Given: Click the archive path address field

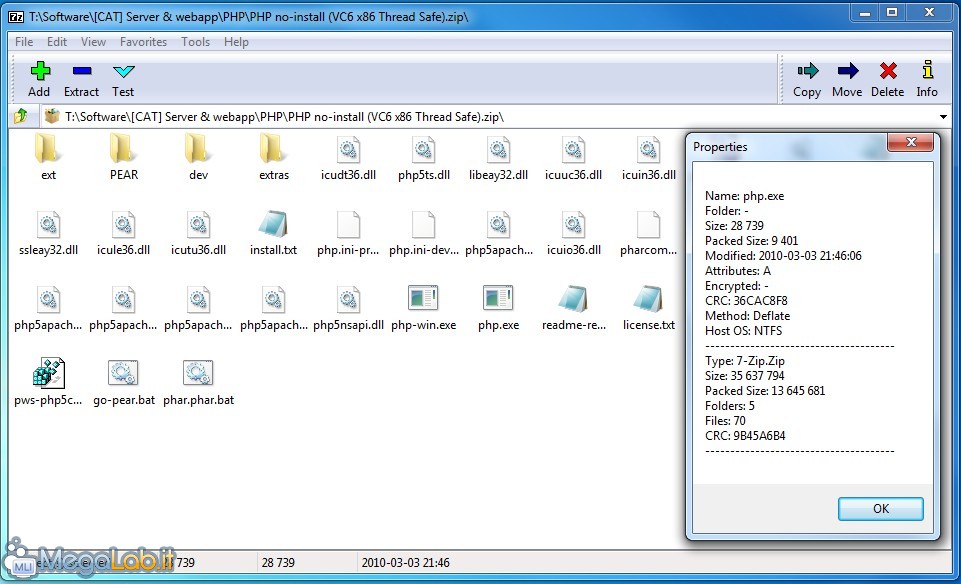Looking at the screenshot, I should 488,116.
